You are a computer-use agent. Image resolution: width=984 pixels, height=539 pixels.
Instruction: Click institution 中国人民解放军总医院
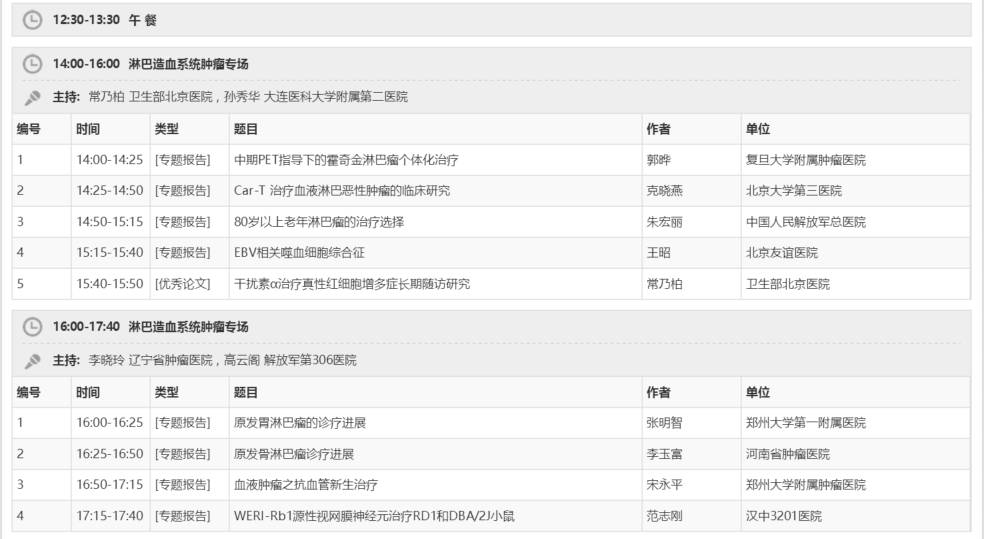pos(806,222)
